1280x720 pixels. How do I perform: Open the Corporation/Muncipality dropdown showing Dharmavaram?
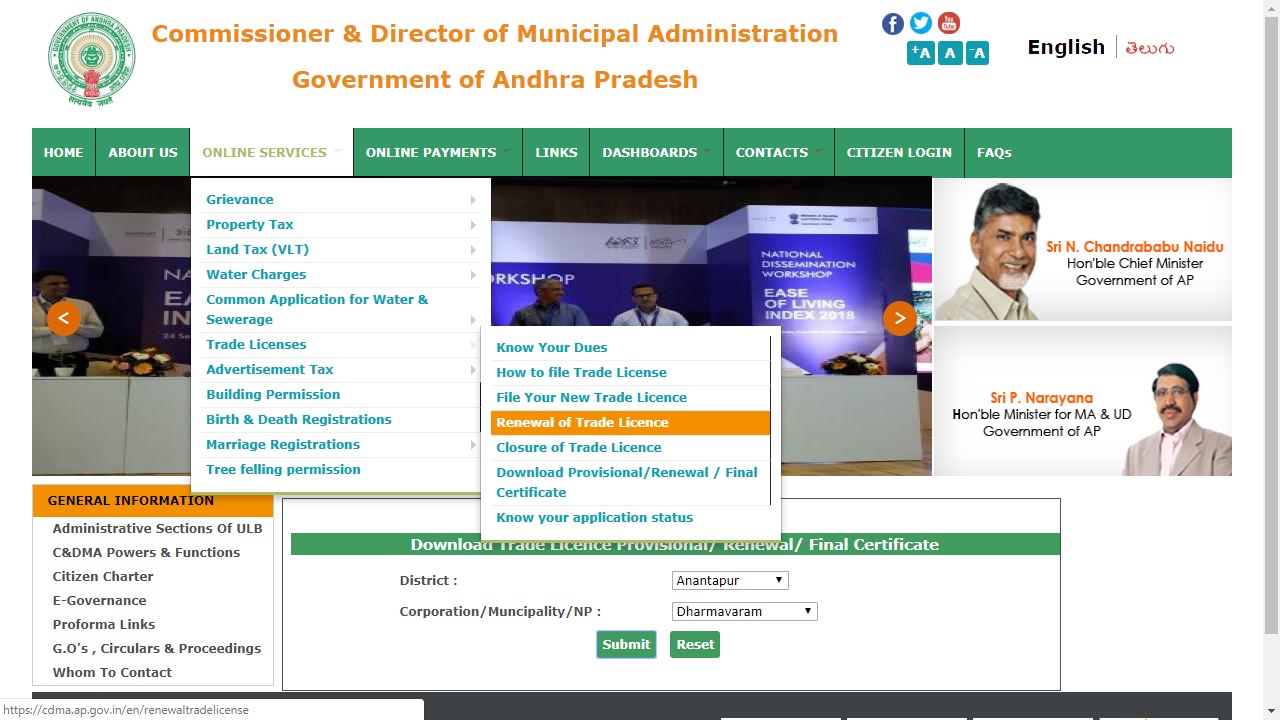(x=744, y=611)
